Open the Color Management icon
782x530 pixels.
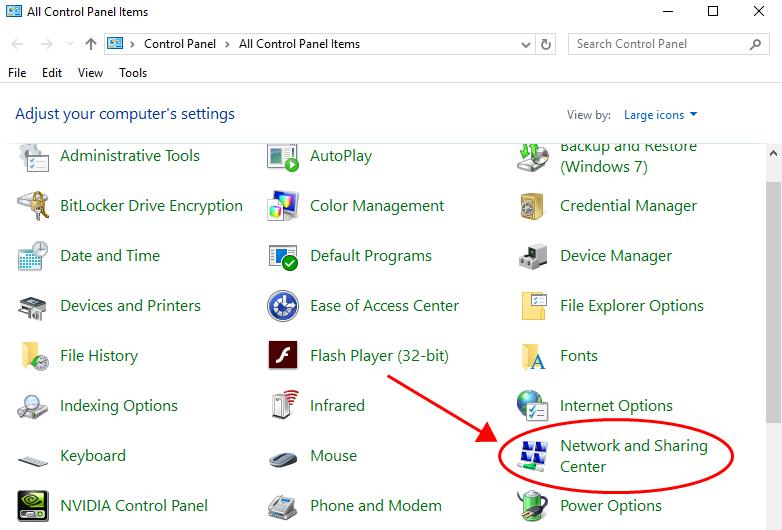click(x=283, y=206)
